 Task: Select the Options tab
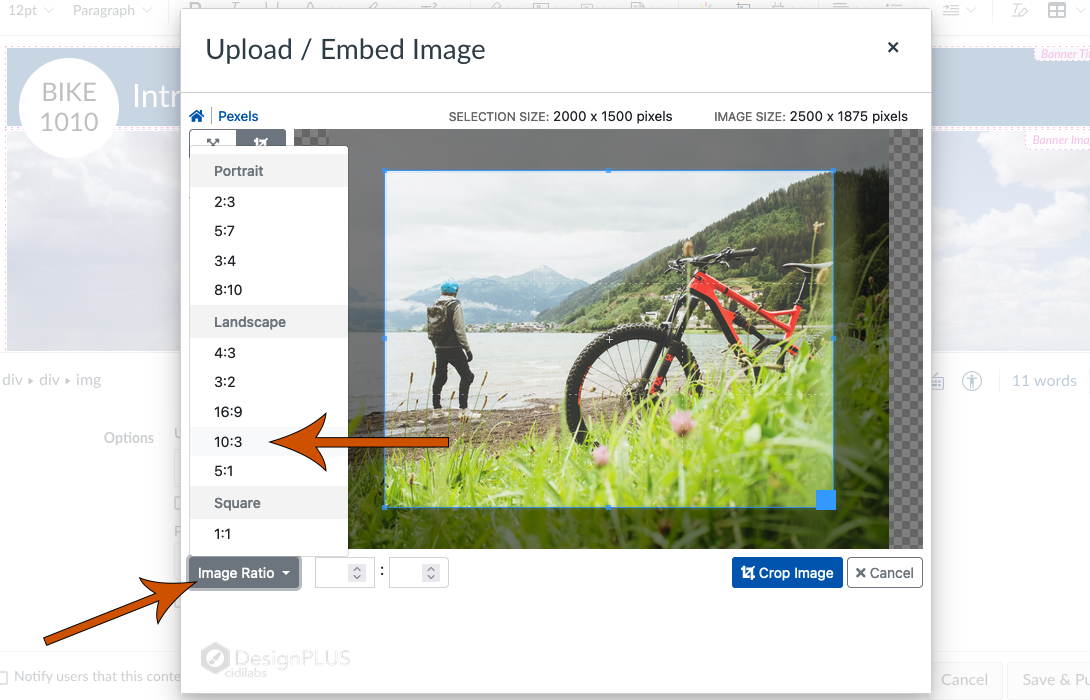pos(128,437)
